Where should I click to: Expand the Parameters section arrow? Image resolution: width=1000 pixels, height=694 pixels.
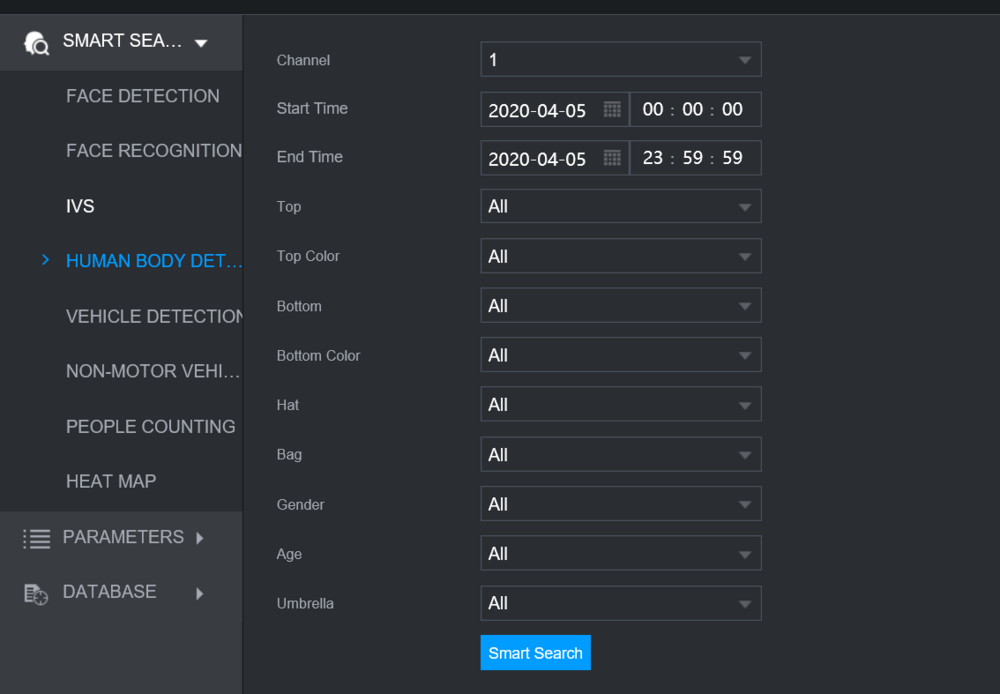(x=200, y=538)
